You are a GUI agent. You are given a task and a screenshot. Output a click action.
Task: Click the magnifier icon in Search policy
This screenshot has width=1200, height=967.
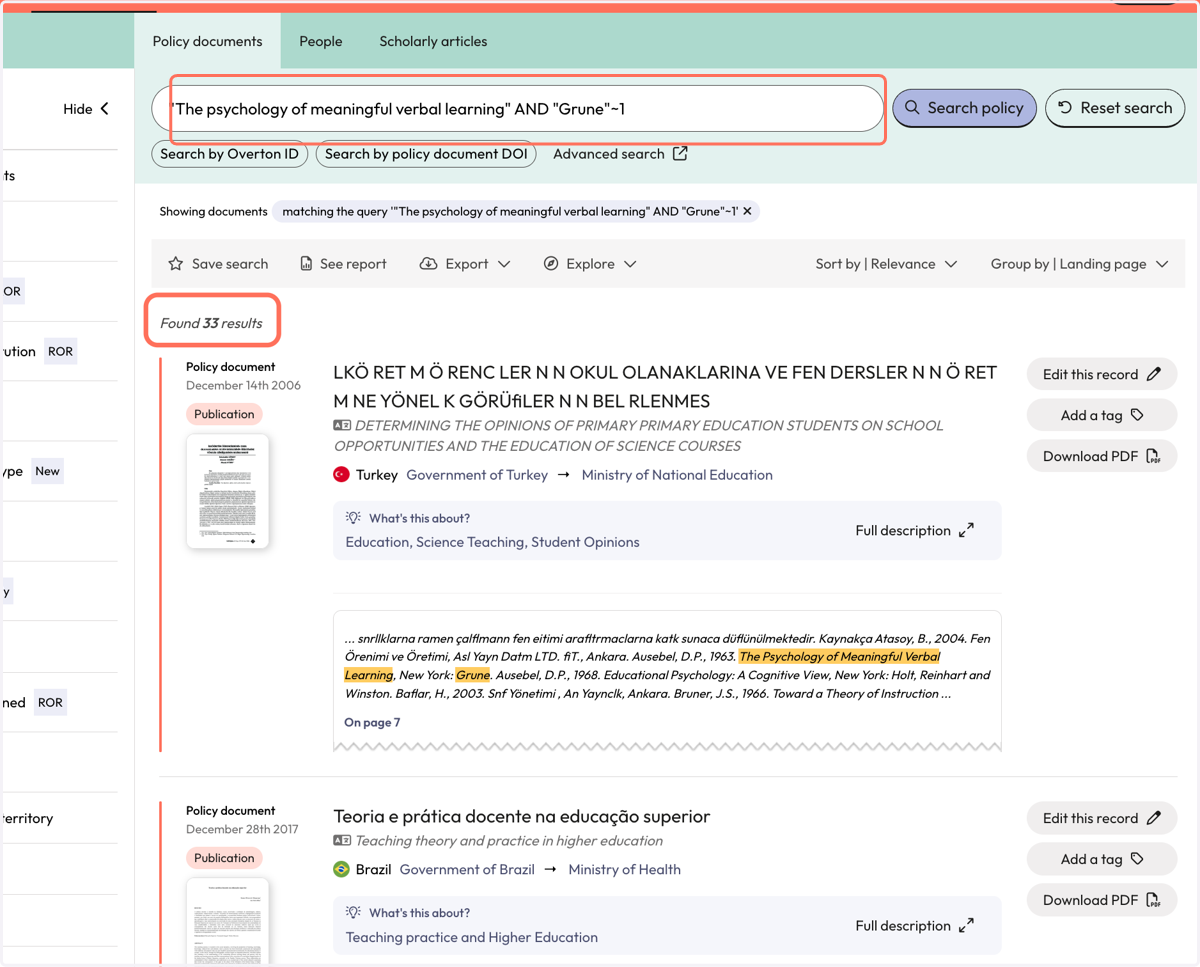pos(912,108)
